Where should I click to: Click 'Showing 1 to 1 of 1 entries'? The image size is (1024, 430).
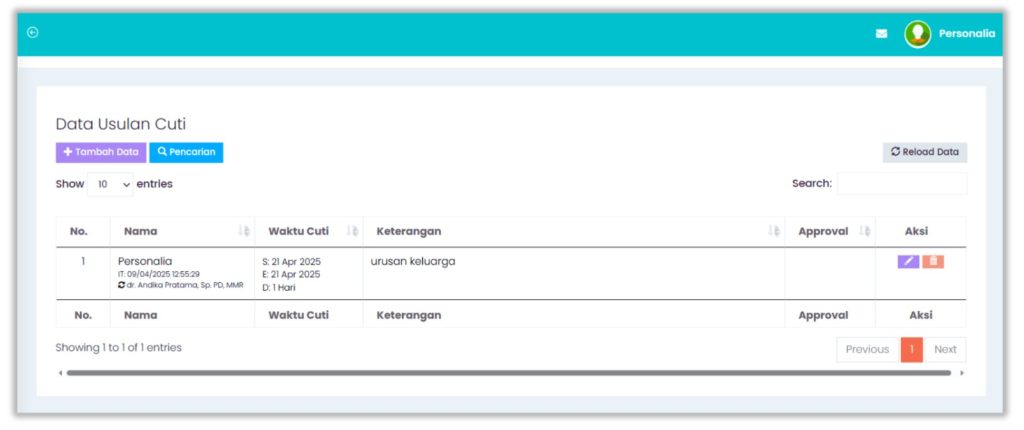[x=119, y=348]
